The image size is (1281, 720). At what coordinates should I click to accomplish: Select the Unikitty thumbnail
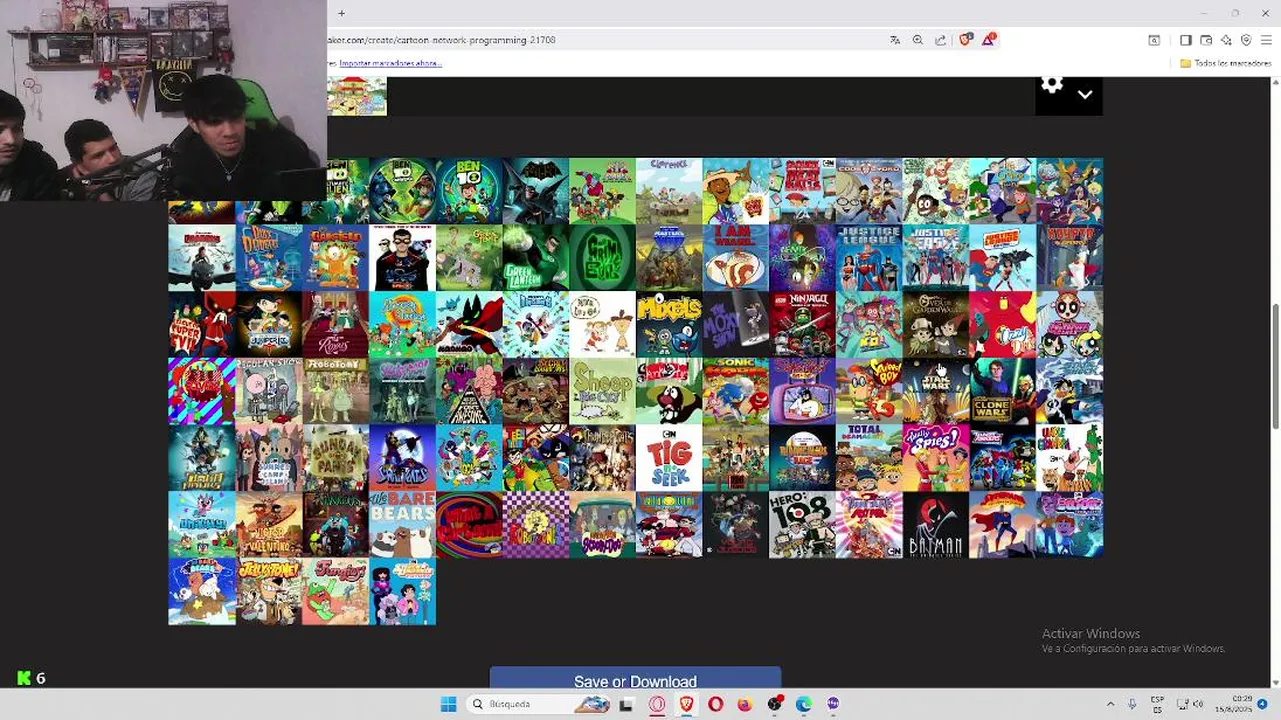coord(201,525)
